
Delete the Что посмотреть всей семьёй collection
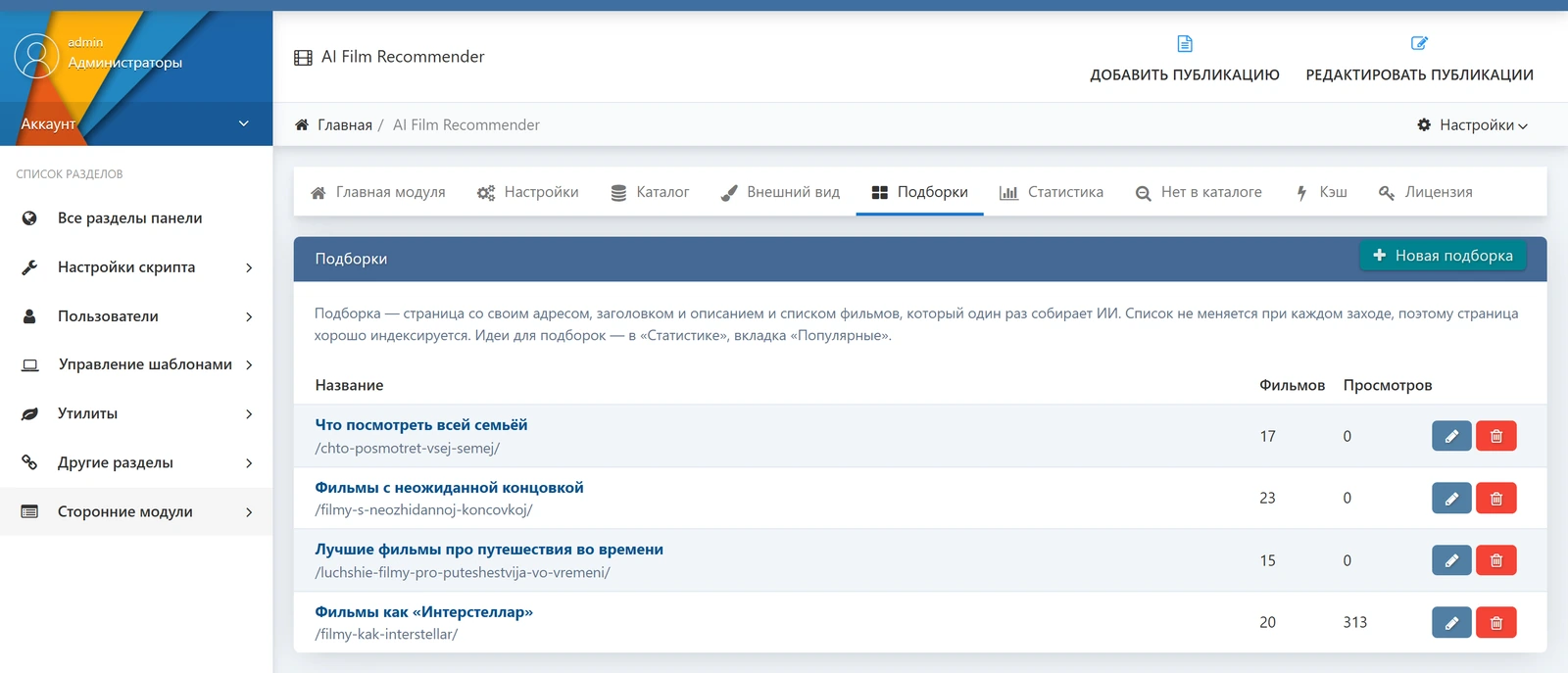(1496, 436)
